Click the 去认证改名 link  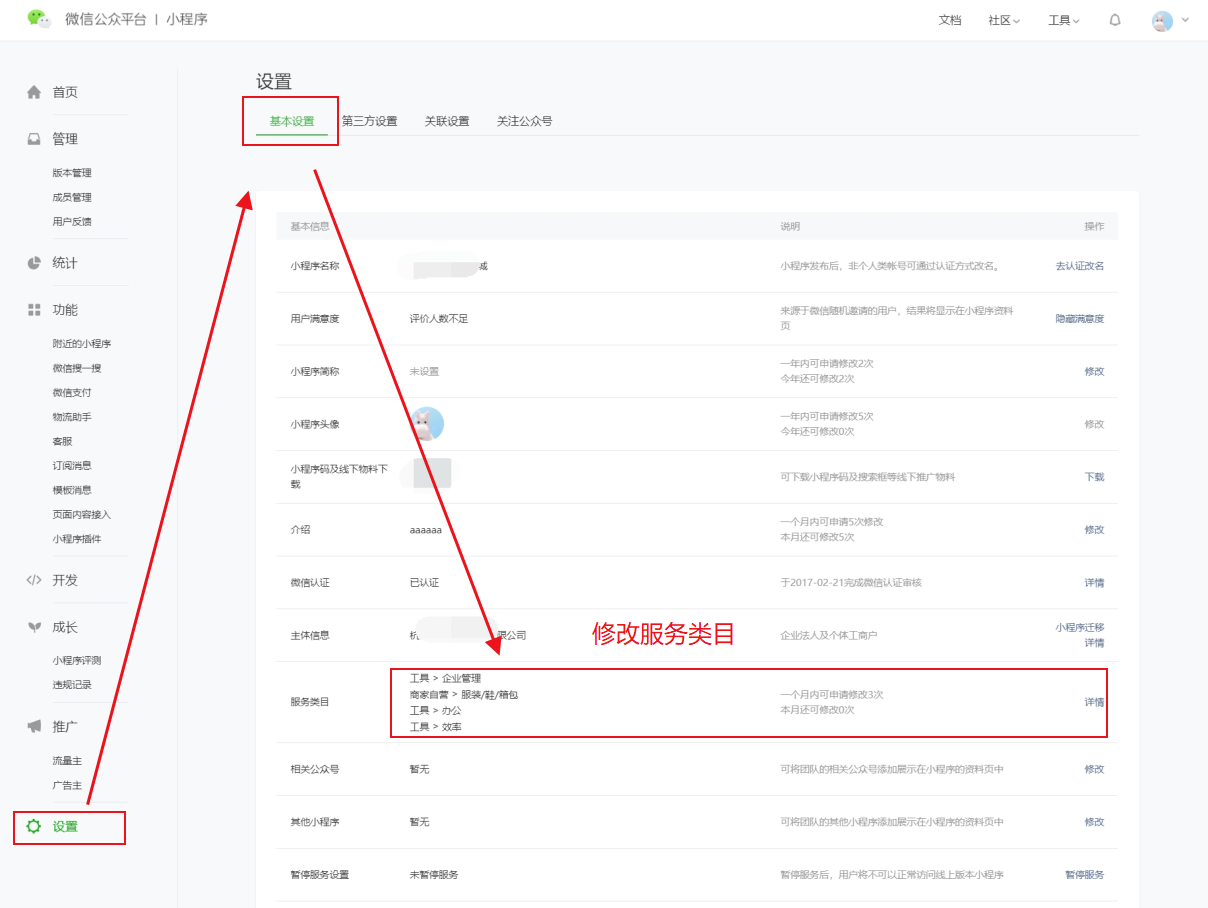[1079, 266]
